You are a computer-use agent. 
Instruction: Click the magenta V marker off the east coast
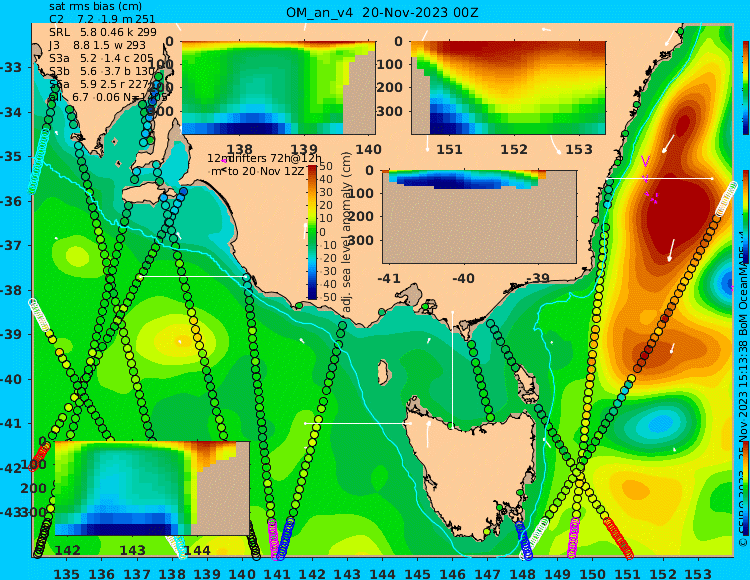[645, 162]
